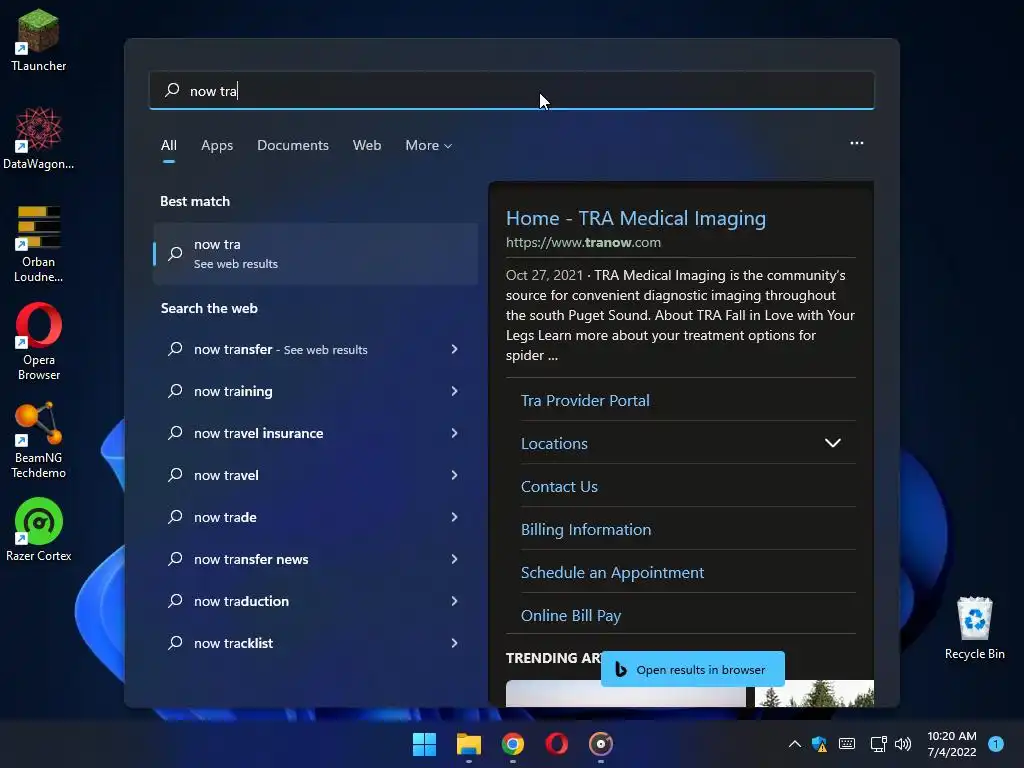Open Orban Loudness desktop shortcut
Screen dimensions: 1024x768
point(39,243)
